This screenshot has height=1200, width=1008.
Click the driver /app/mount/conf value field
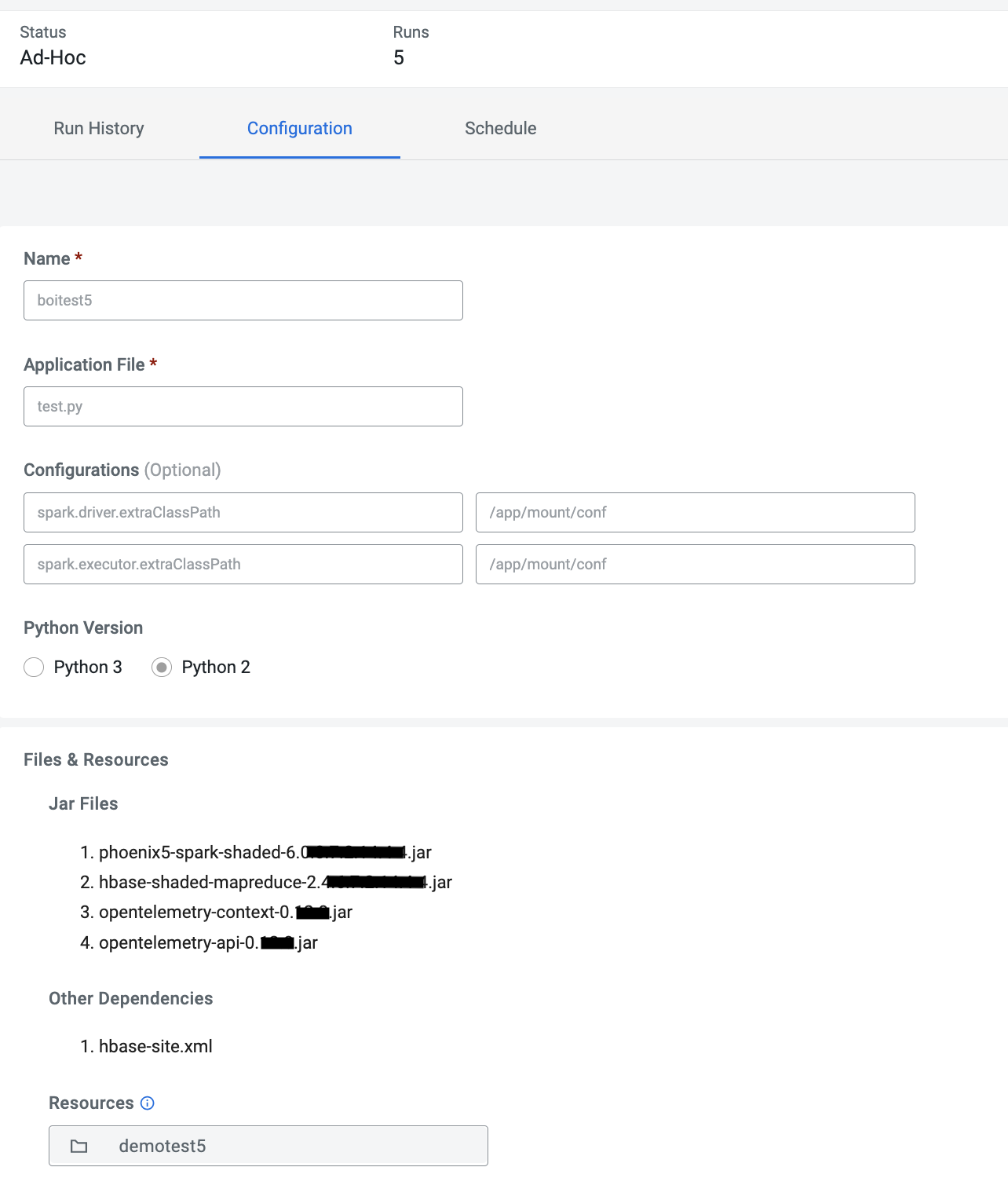click(695, 512)
